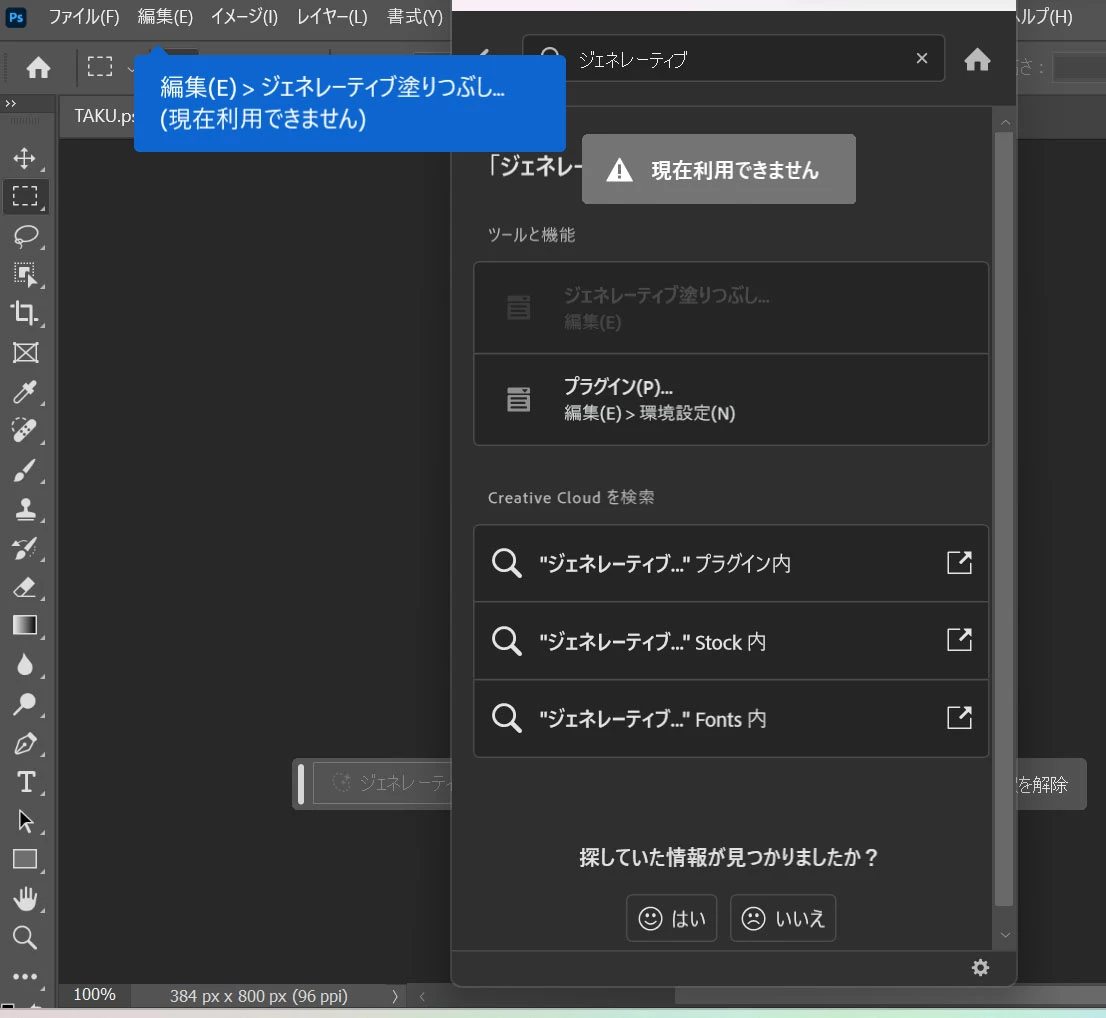Open the イメージ(I) menu

pyautogui.click(x=244, y=16)
